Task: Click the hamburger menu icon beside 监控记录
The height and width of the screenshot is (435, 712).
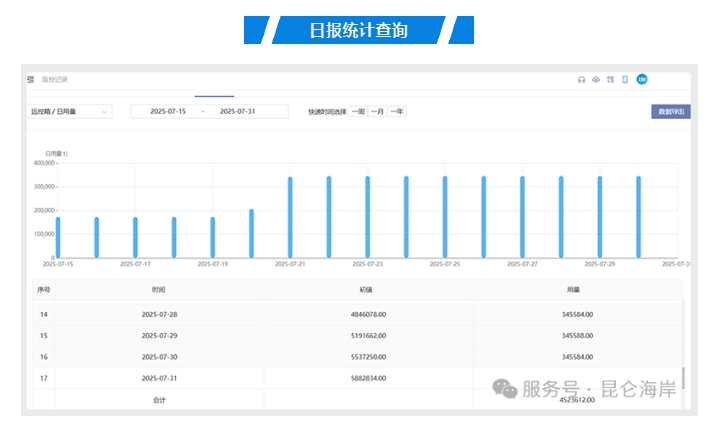Action: pos(31,79)
